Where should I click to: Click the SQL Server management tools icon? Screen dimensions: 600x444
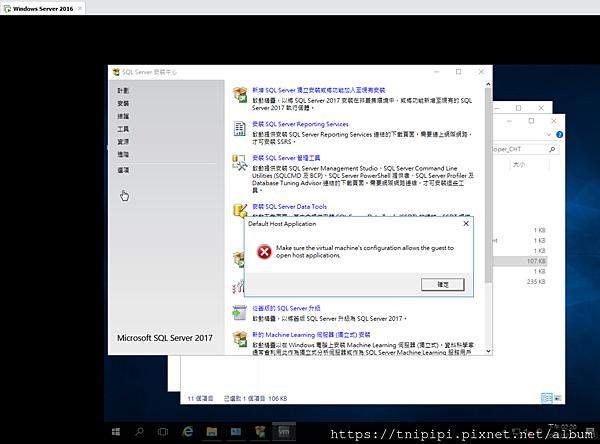[x=240, y=162]
